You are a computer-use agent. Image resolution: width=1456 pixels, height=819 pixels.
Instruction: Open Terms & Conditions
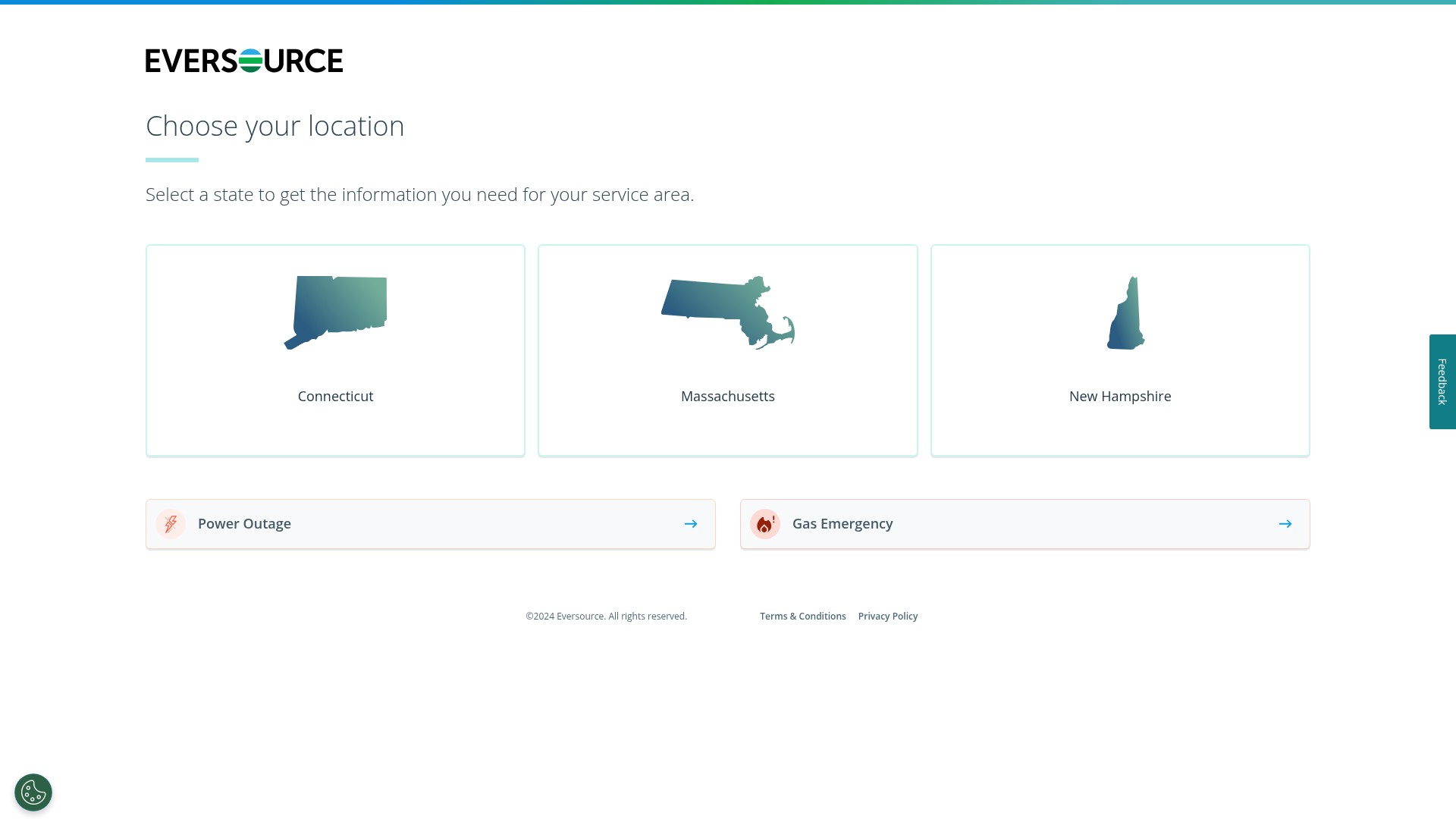point(803,617)
